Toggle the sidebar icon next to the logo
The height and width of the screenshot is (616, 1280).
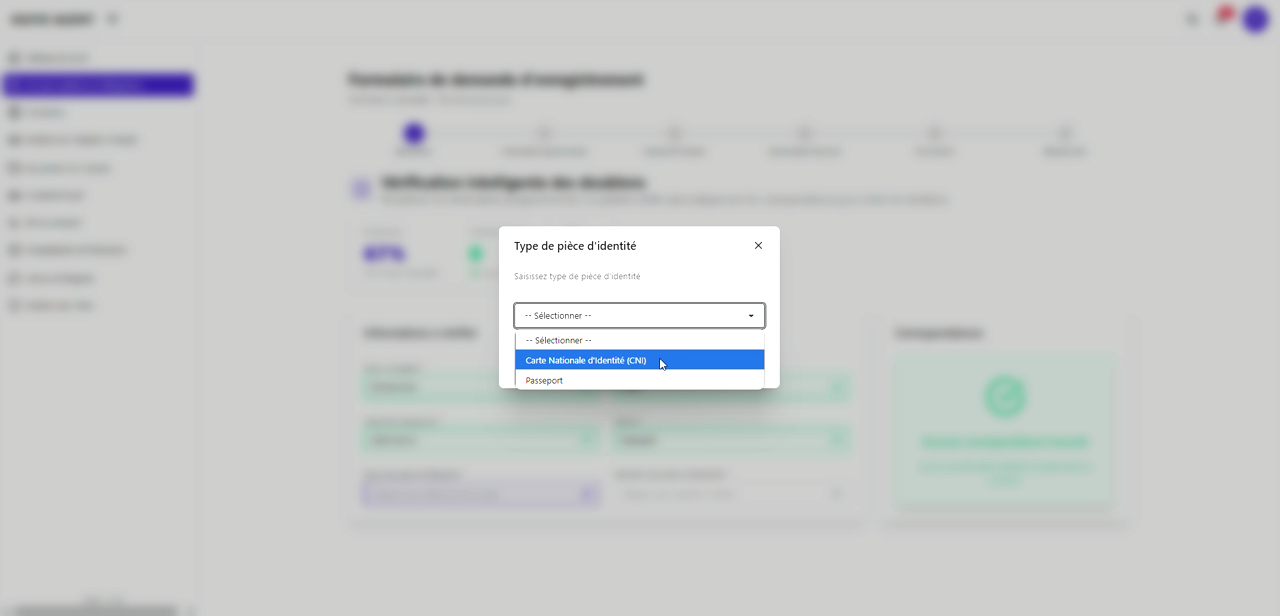click(x=112, y=19)
